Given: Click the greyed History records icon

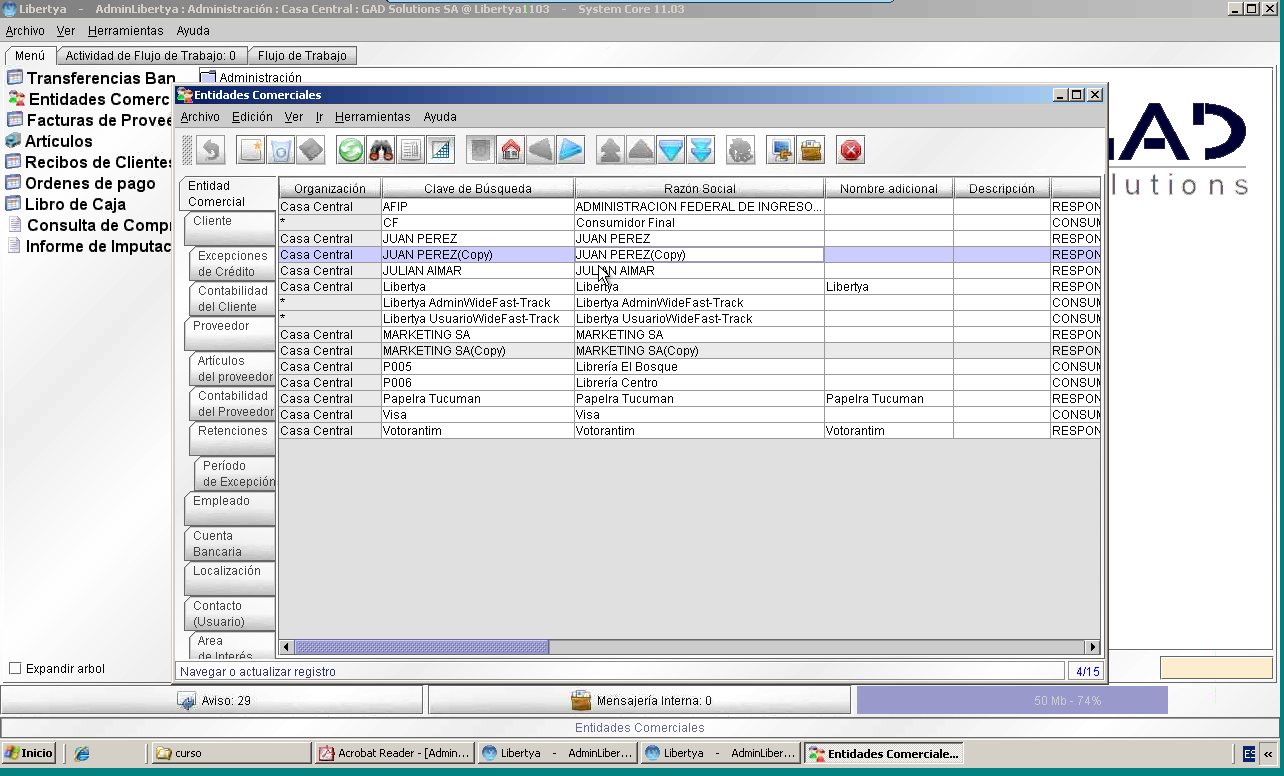Looking at the screenshot, I should pyautogui.click(x=481, y=150).
